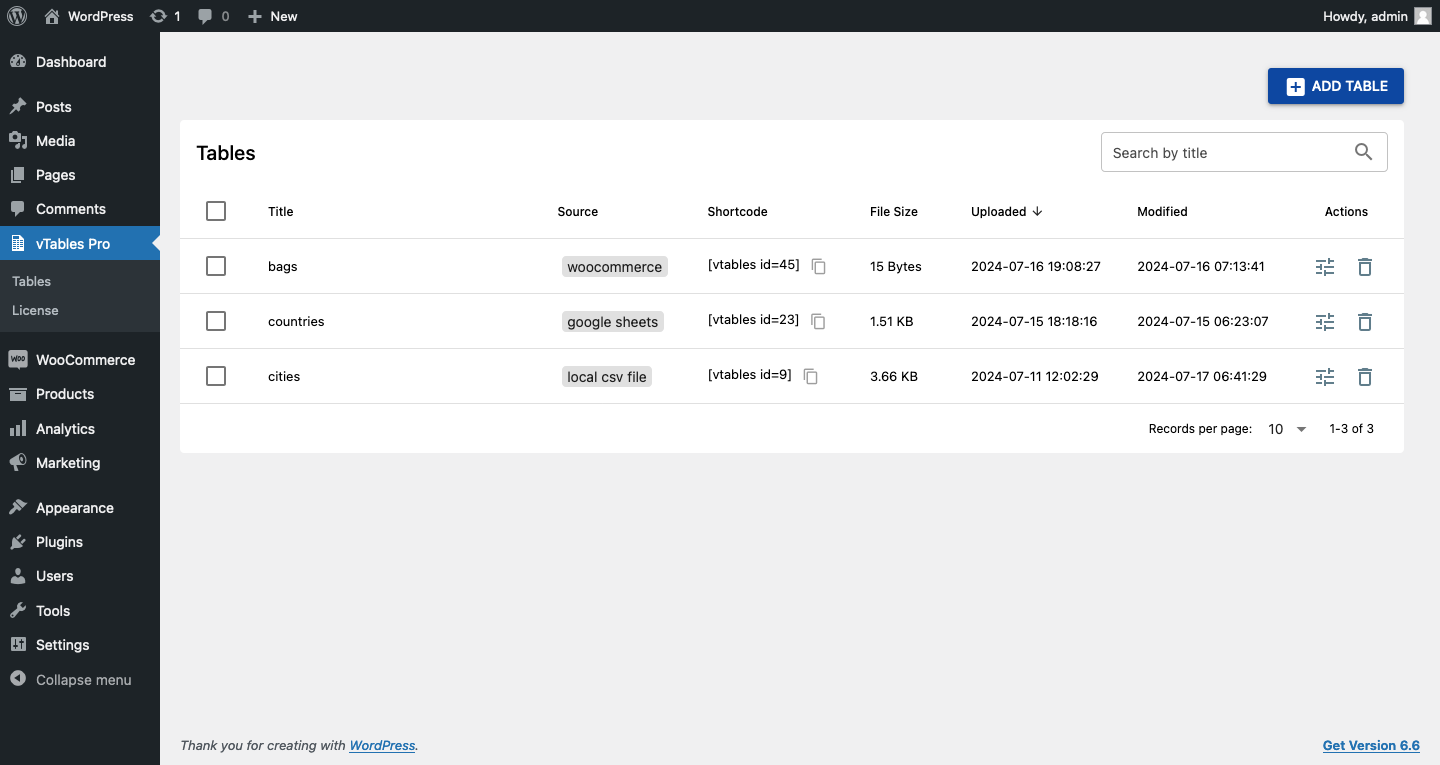Select the bags row checkbox
Screen dimensions: 1440x765
pyautogui.click(x=216, y=266)
